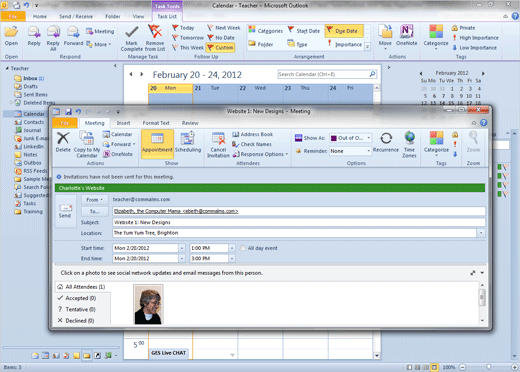Open help in meeting window
Viewport: 520px width, 372px height.
pos(483,123)
